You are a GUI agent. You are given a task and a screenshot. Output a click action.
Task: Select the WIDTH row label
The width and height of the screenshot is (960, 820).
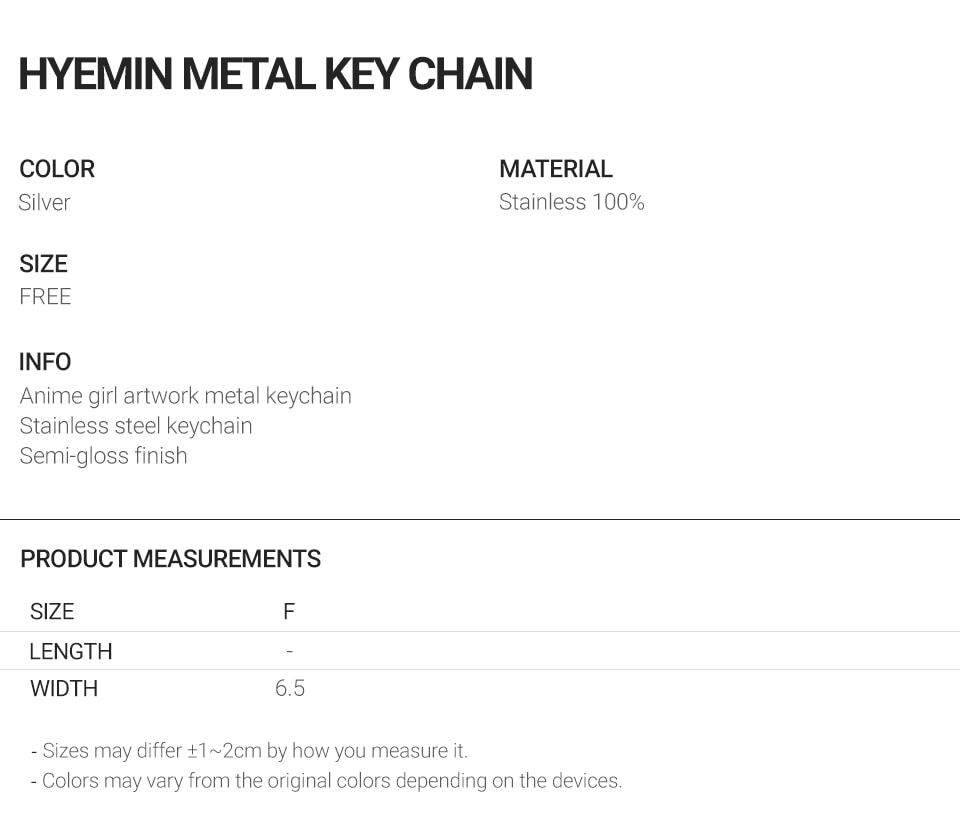point(64,688)
